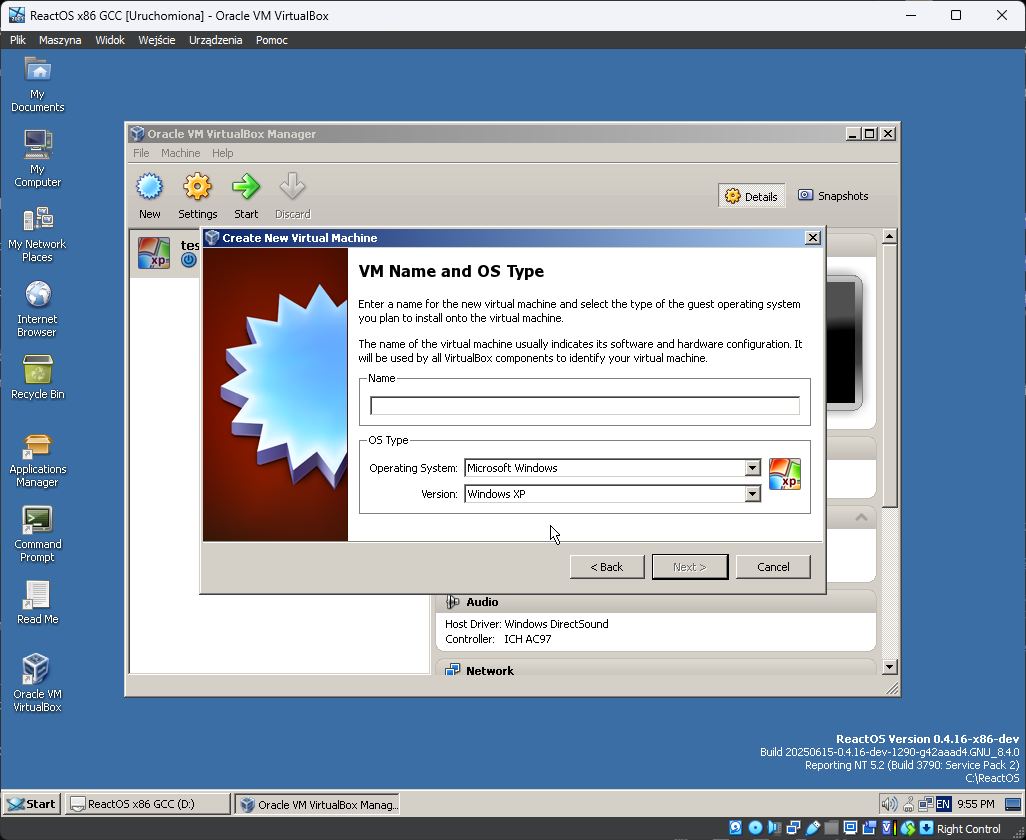Click the 9:55 PM clock in tray
The image size is (1026, 840).
pyautogui.click(x=976, y=804)
